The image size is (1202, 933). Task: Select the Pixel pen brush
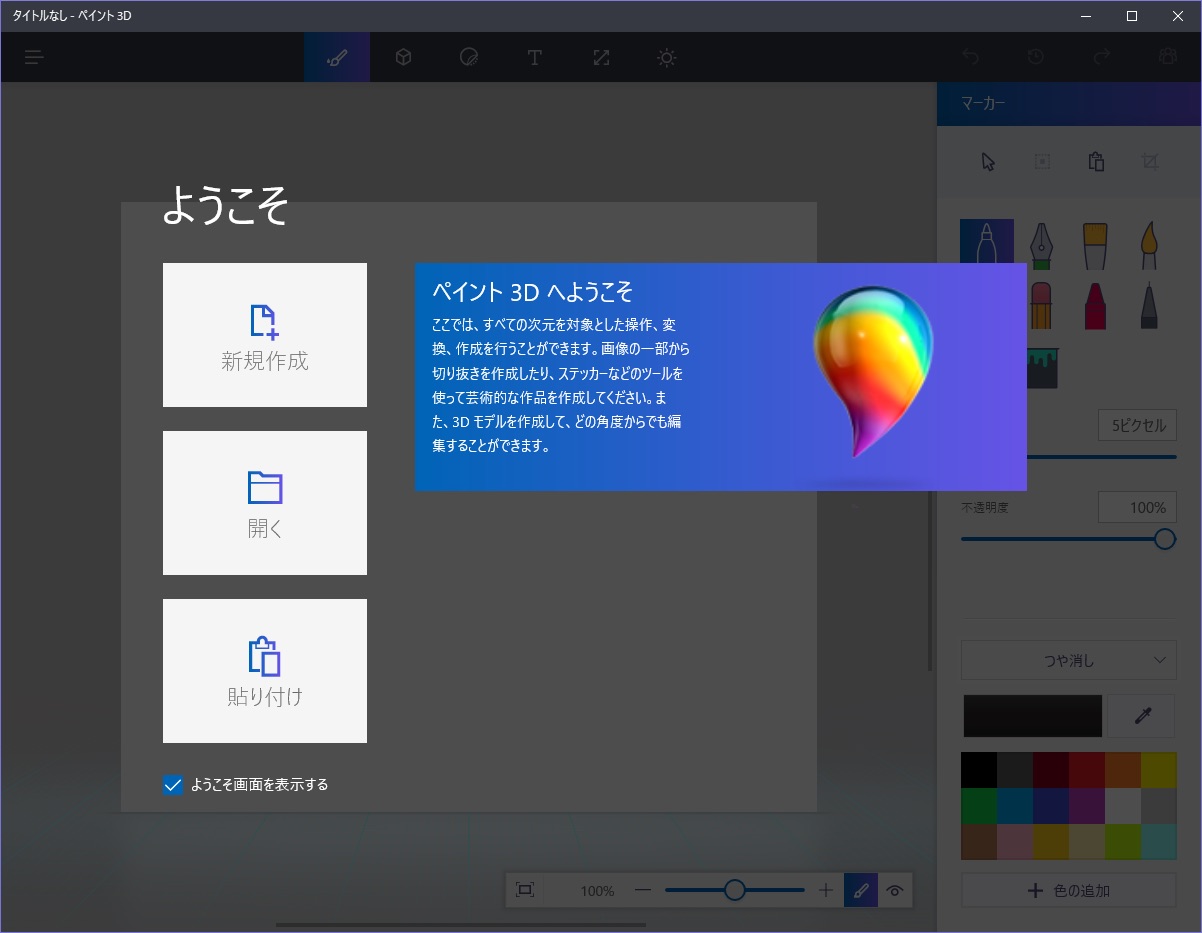pyautogui.click(x=1149, y=306)
